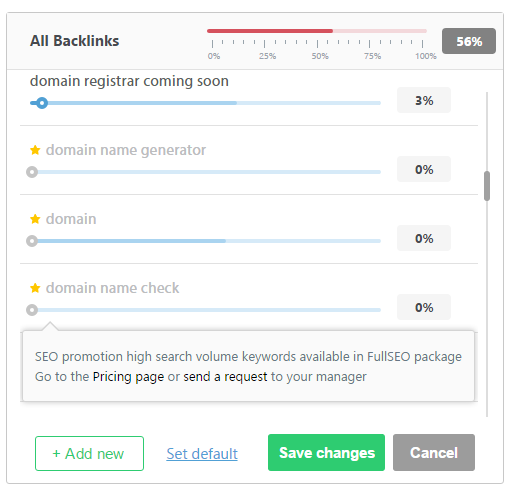Open the Pricing page link
The height and width of the screenshot is (495, 508).
coord(128,377)
